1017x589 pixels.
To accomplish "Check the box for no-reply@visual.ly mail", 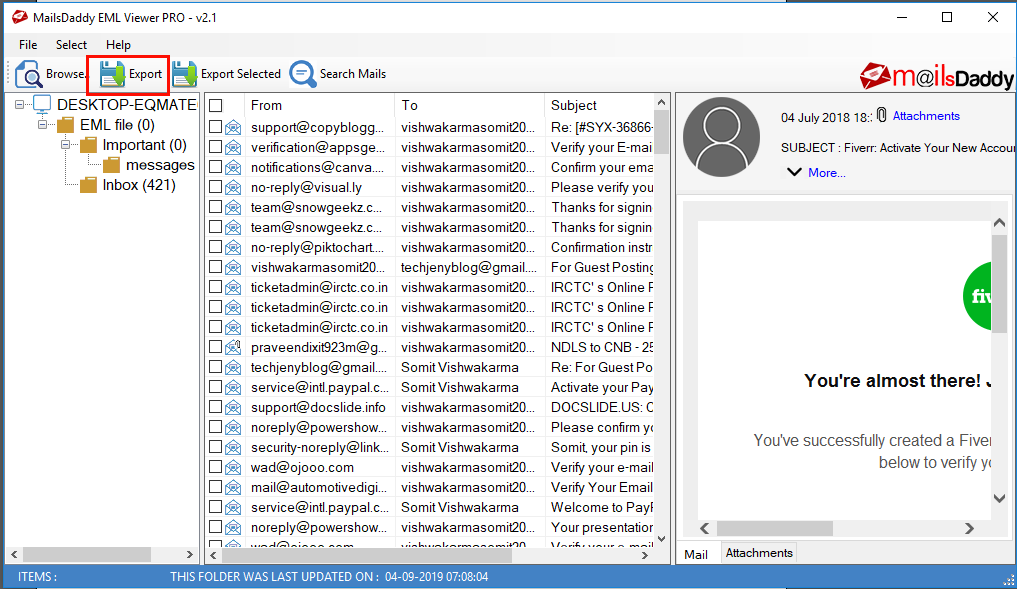I will [216, 187].
